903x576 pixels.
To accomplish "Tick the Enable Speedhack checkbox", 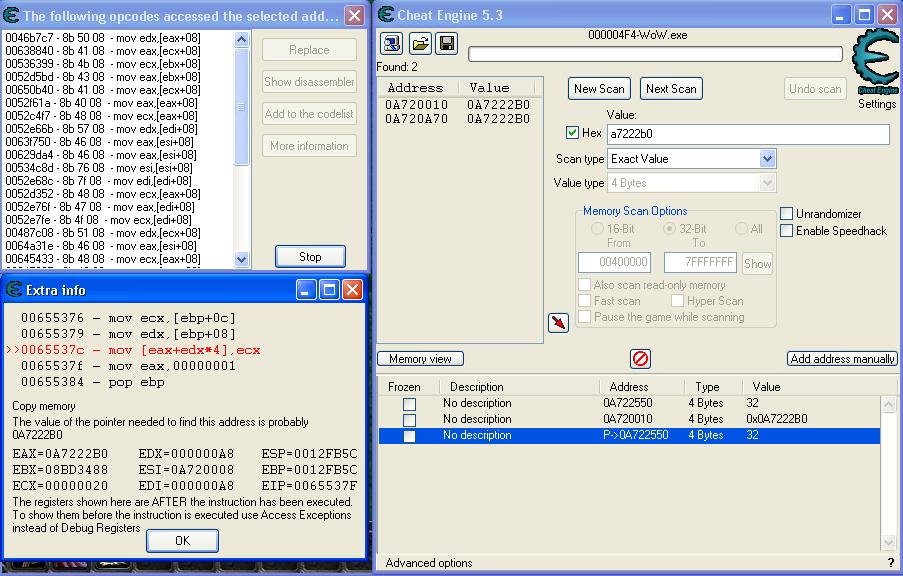I will pos(787,231).
